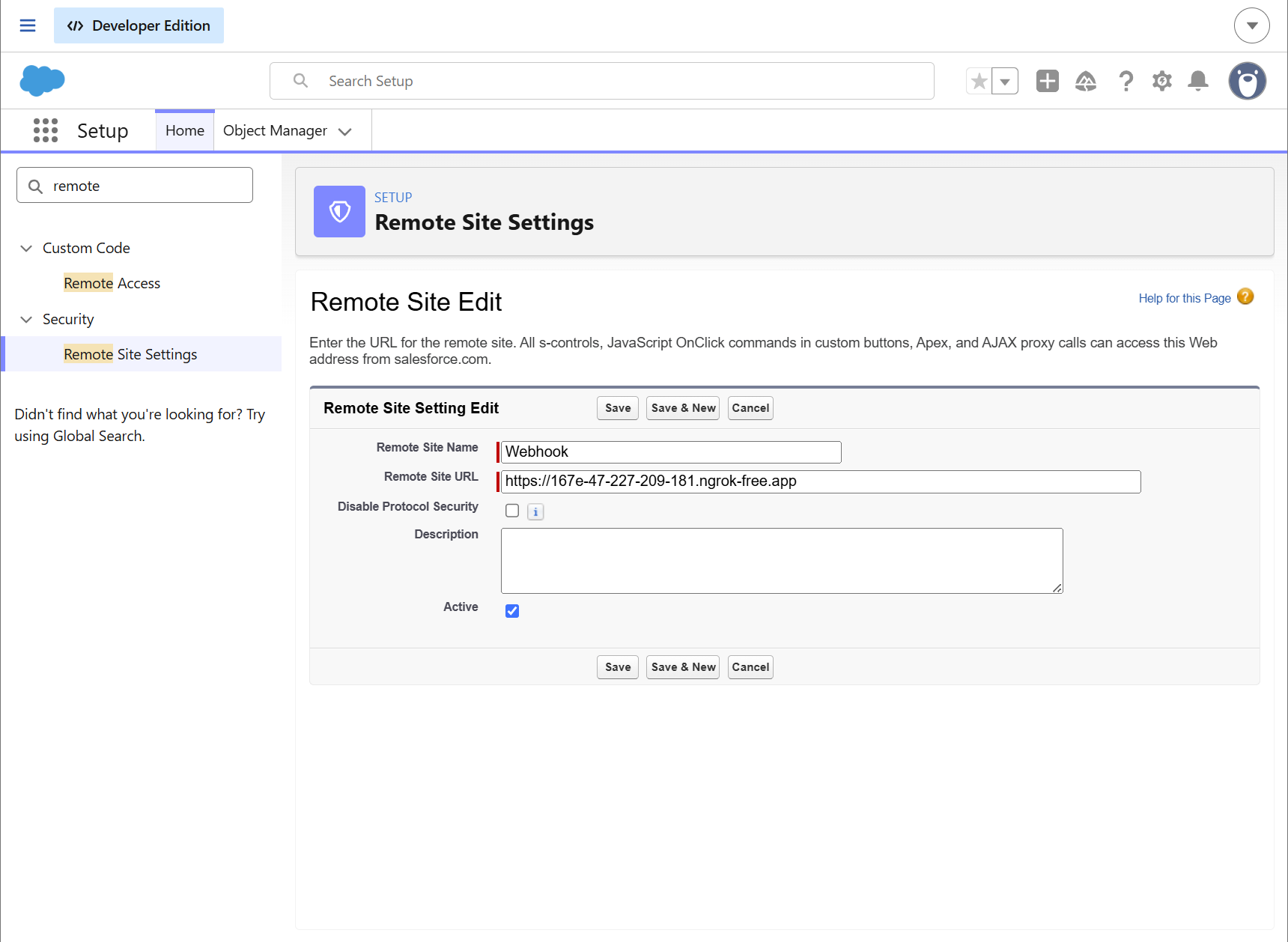Click the Salesforce cloud logo

[42, 80]
